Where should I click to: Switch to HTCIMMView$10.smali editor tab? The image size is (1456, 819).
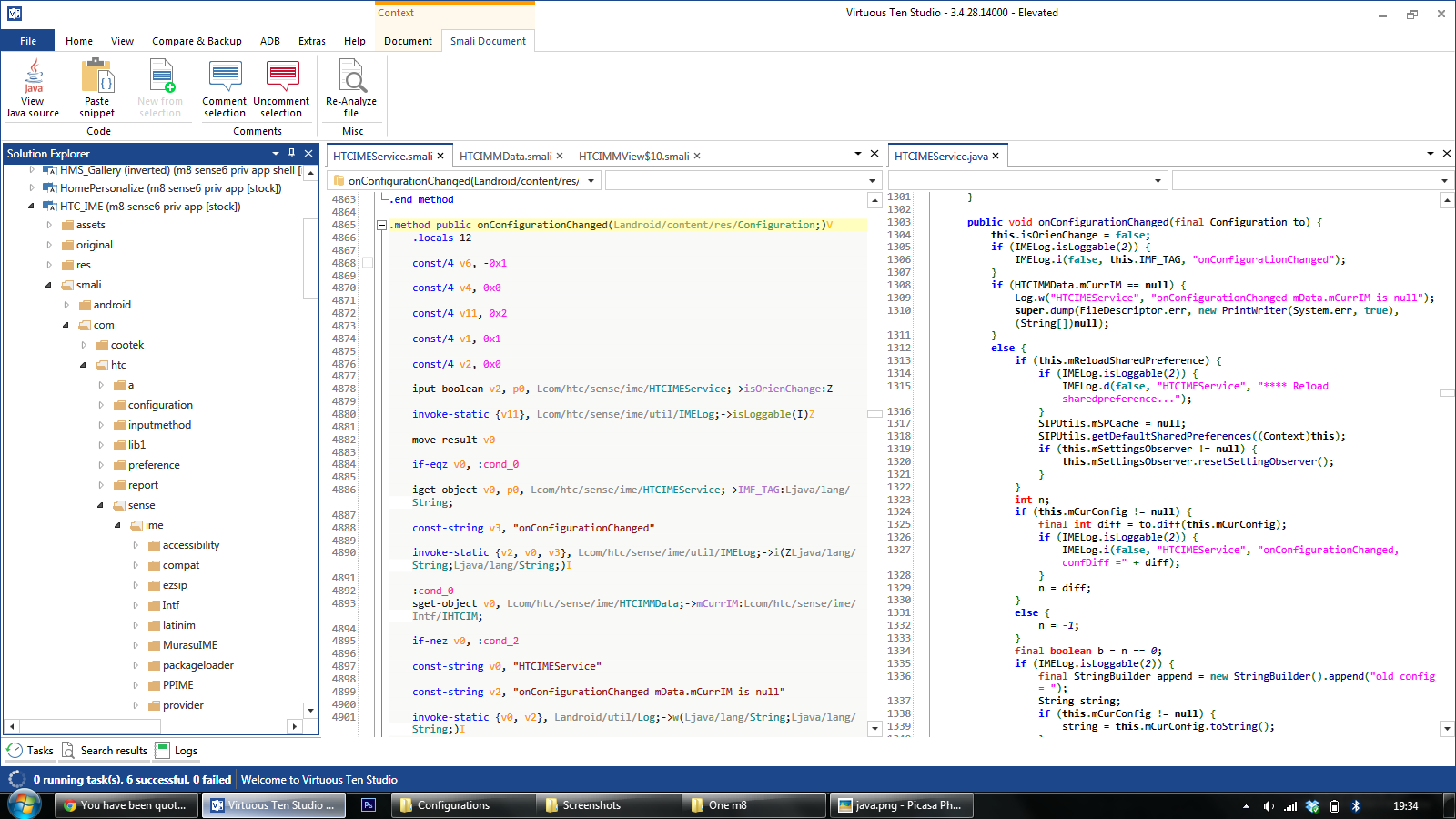pyautogui.click(x=634, y=157)
